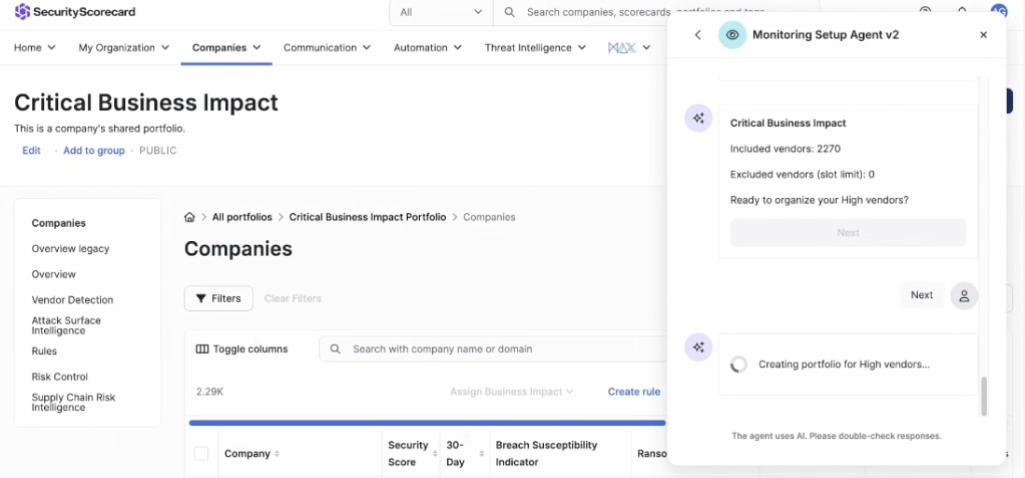1025x478 pixels.
Task: Click the agent chat vertical scrollbar
Action: (x=984, y=396)
